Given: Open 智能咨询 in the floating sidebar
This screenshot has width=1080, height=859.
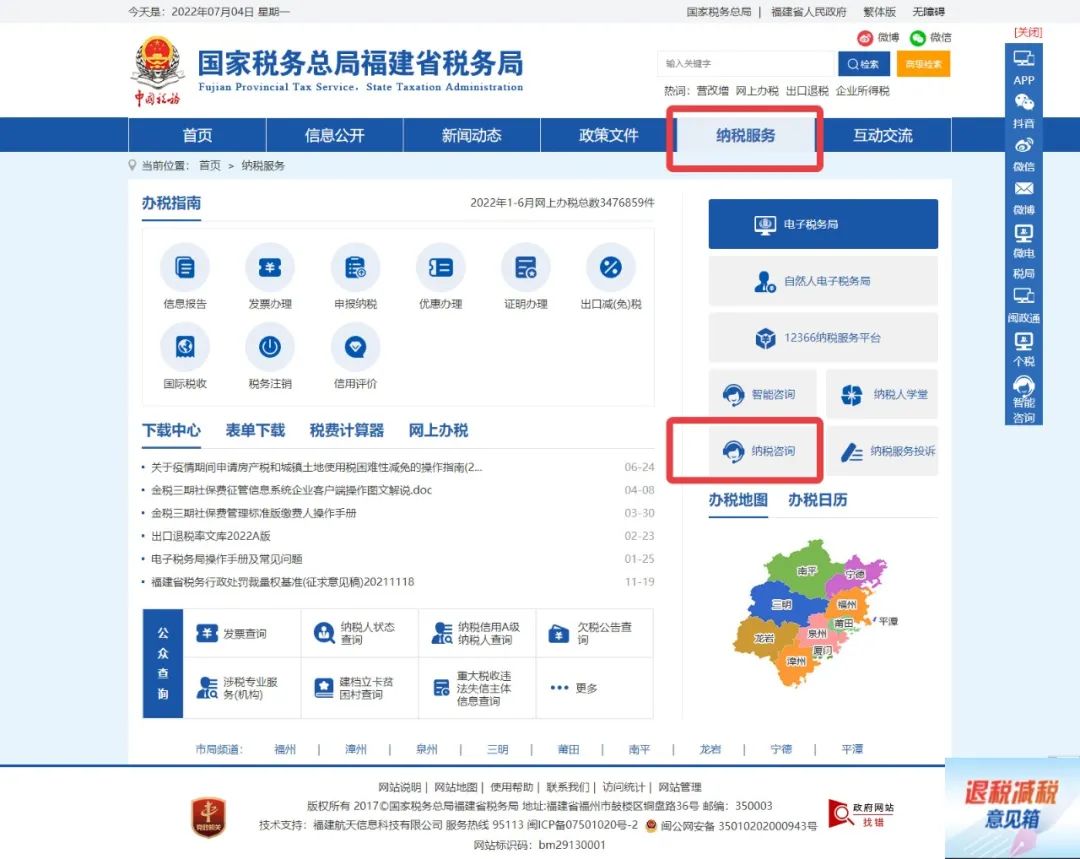Looking at the screenshot, I should pos(1024,400).
